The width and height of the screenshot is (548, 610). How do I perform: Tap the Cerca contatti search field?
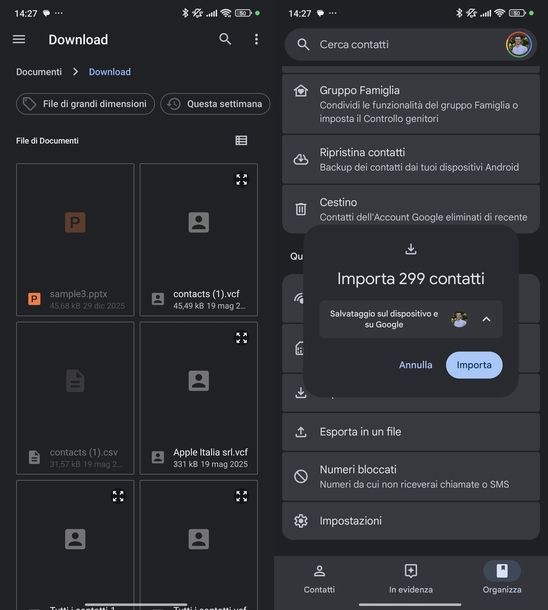[411, 44]
